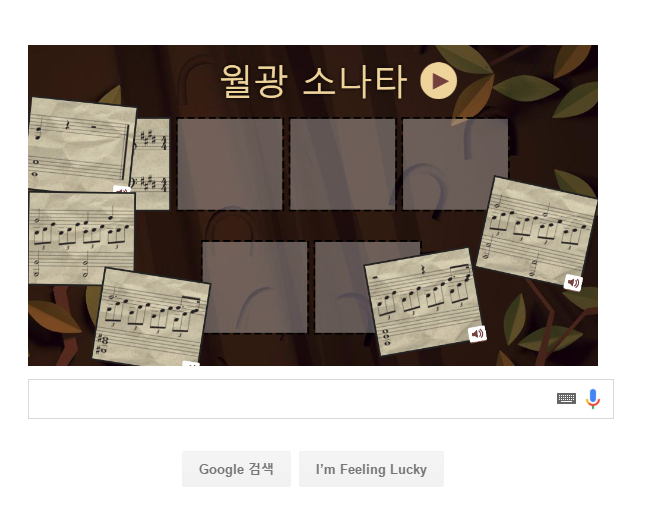Select upright sheet with two bass half notes
Image resolution: width=646 pixels, height=522 pixels.
coord(81,239)
